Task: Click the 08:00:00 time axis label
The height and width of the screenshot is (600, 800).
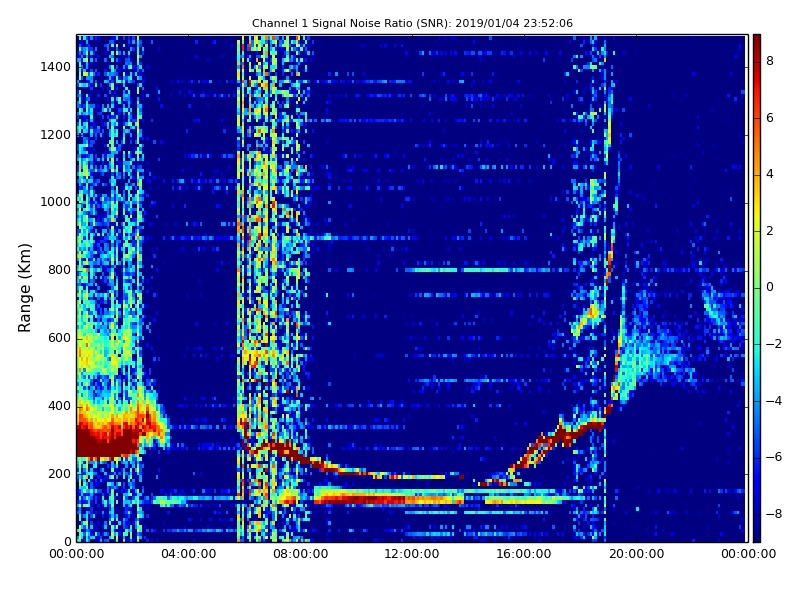Action: (301, 554)
